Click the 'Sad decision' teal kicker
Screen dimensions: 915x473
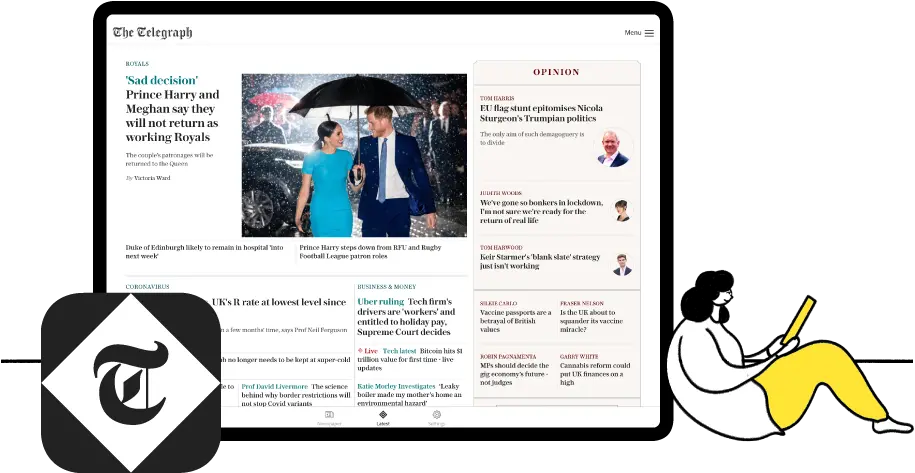162,80
